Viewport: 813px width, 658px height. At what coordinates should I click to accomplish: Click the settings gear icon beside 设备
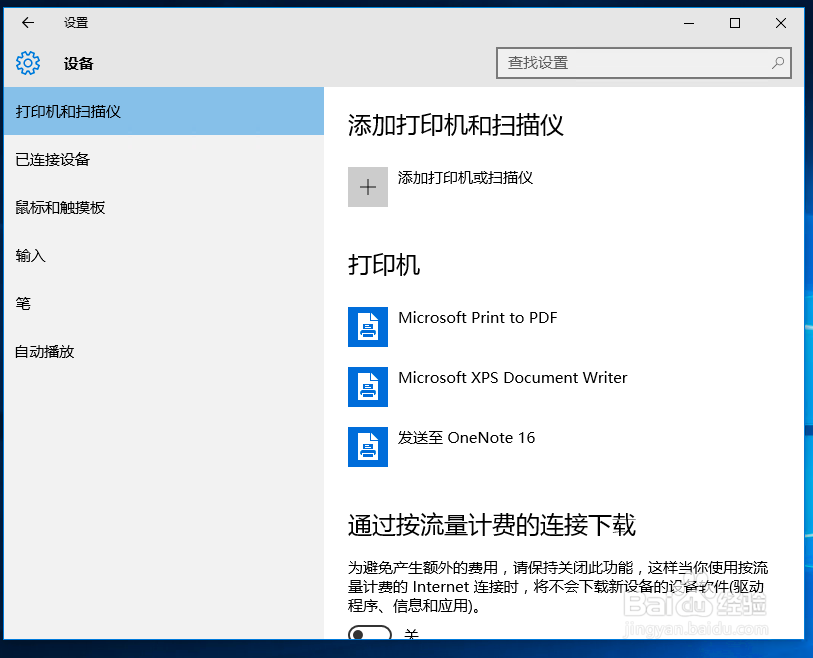click(x=28, y=63)
